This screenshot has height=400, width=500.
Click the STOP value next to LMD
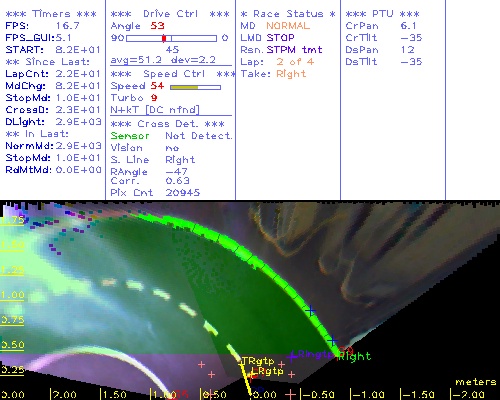280,38
